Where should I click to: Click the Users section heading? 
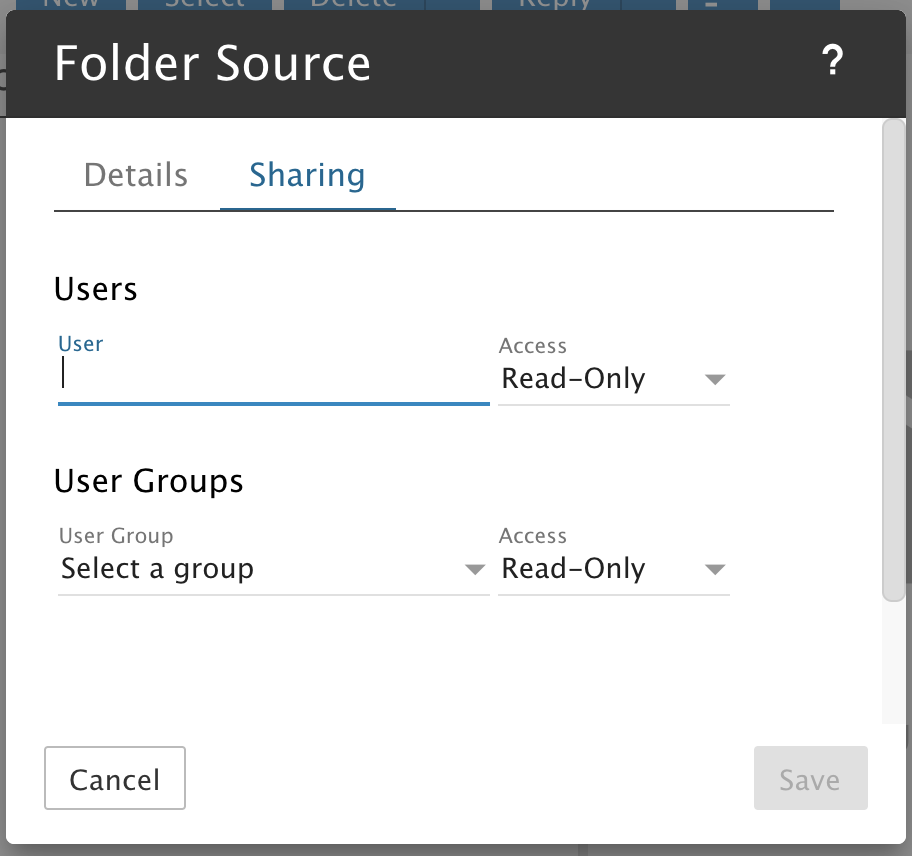(96, 289)
